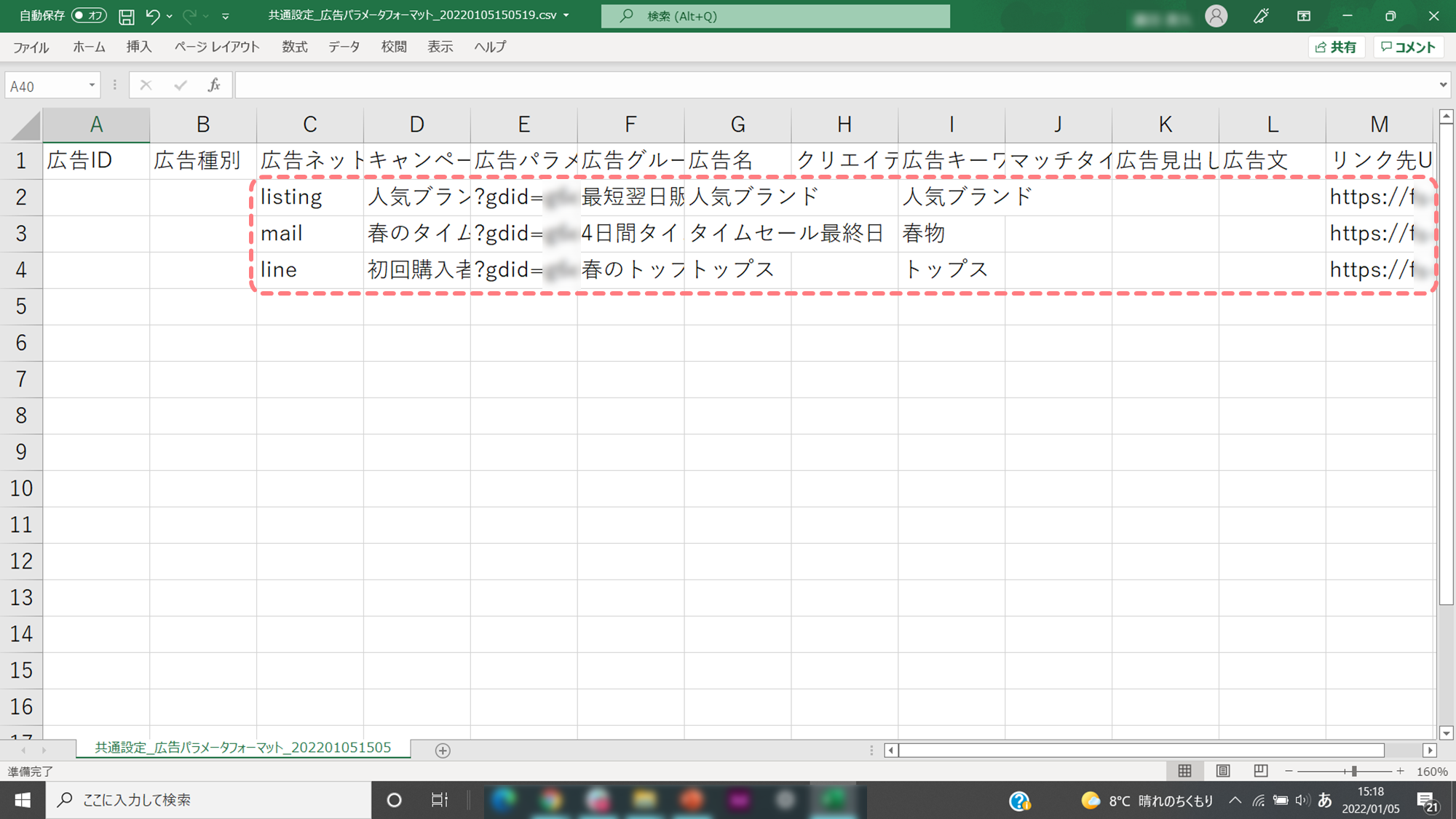Screen dimensions: 1456x819
Task: Open Ribbon Display Options icon
Action: click(x=1304, y=16)
